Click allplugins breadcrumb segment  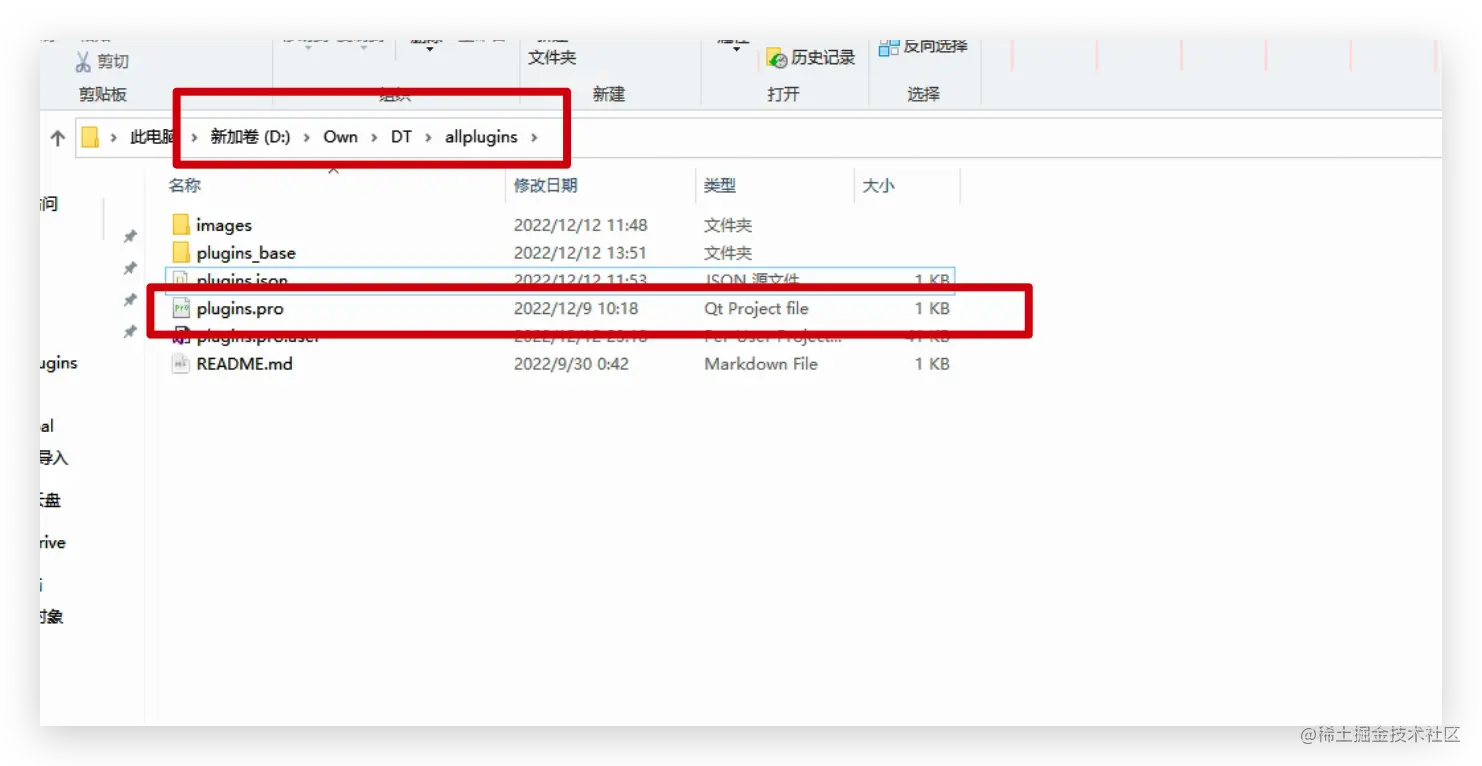(x=481, y=137)
